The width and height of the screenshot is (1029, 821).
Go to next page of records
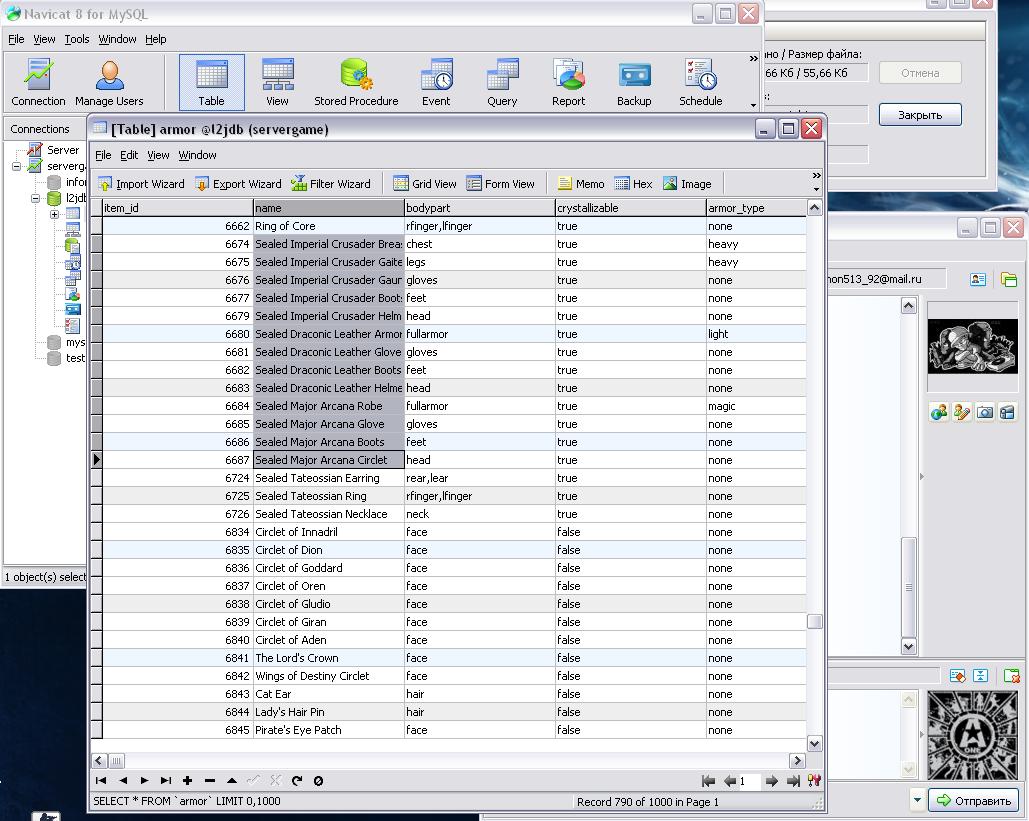[x=772, y=781]
